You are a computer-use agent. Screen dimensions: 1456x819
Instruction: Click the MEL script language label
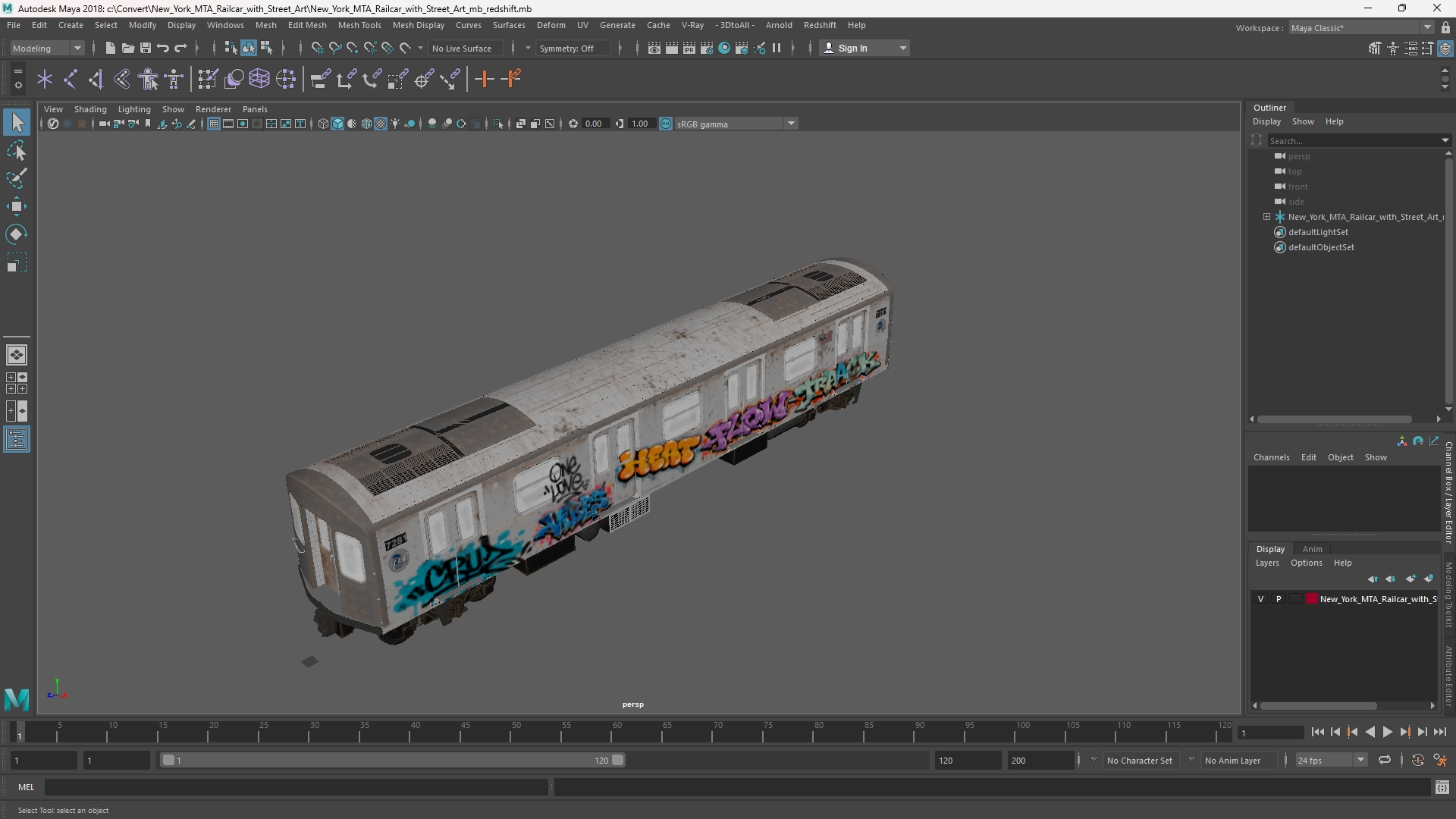[x=27, y=787]
